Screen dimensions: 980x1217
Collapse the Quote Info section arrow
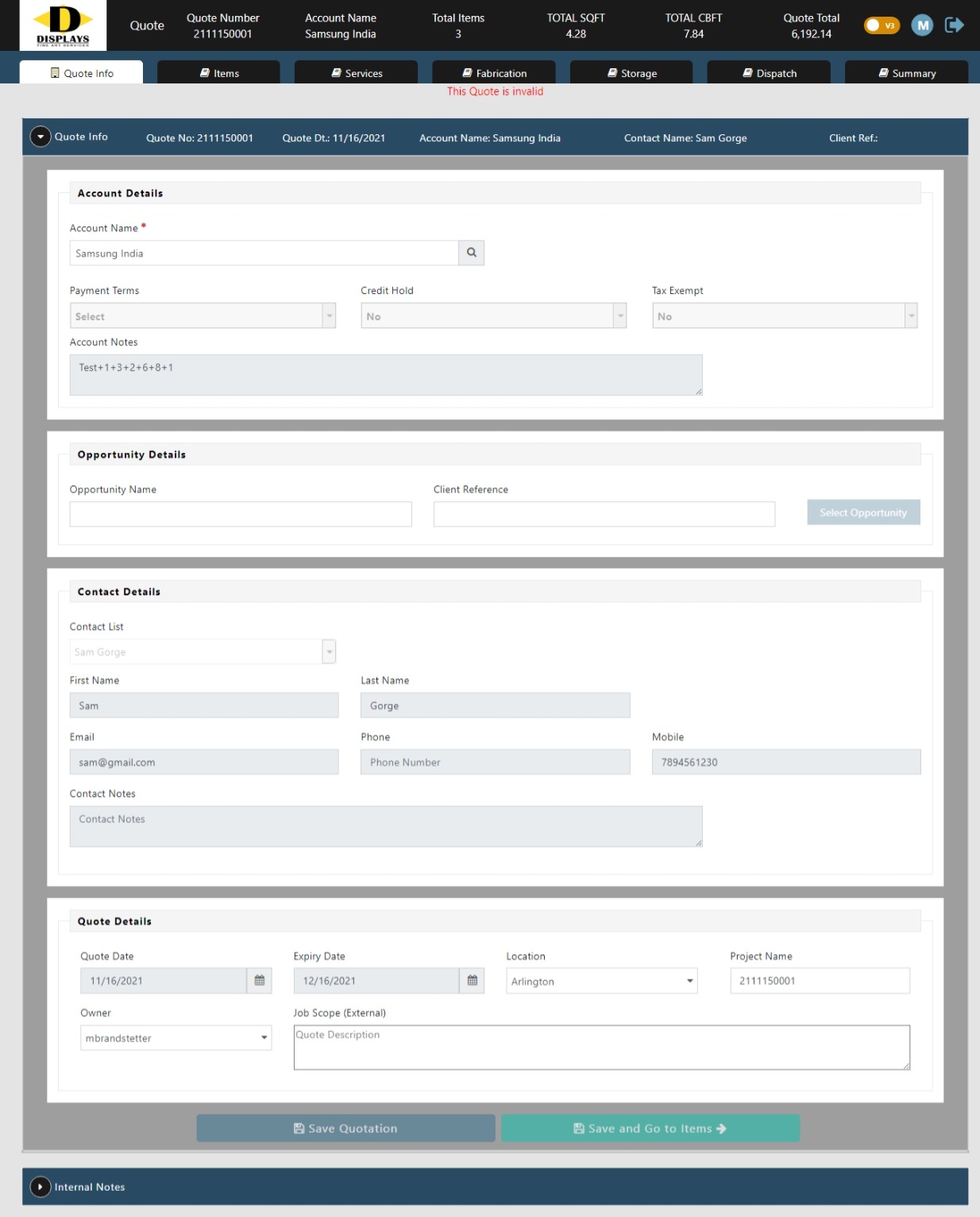tap(41, 137)
